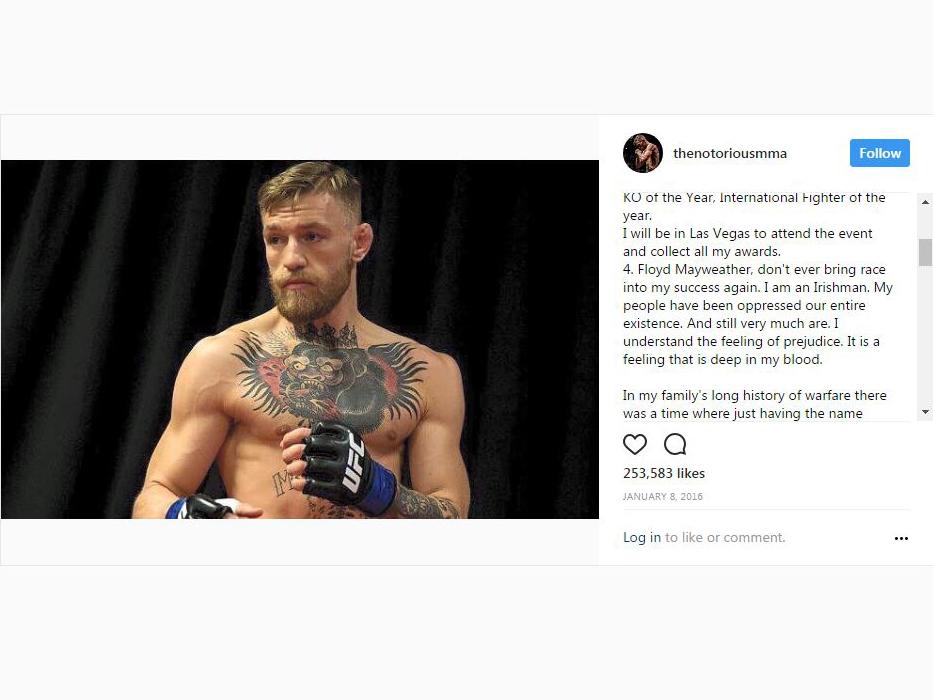
Task: Open the thenotoriousmma username link
Action: coord(730,154)
